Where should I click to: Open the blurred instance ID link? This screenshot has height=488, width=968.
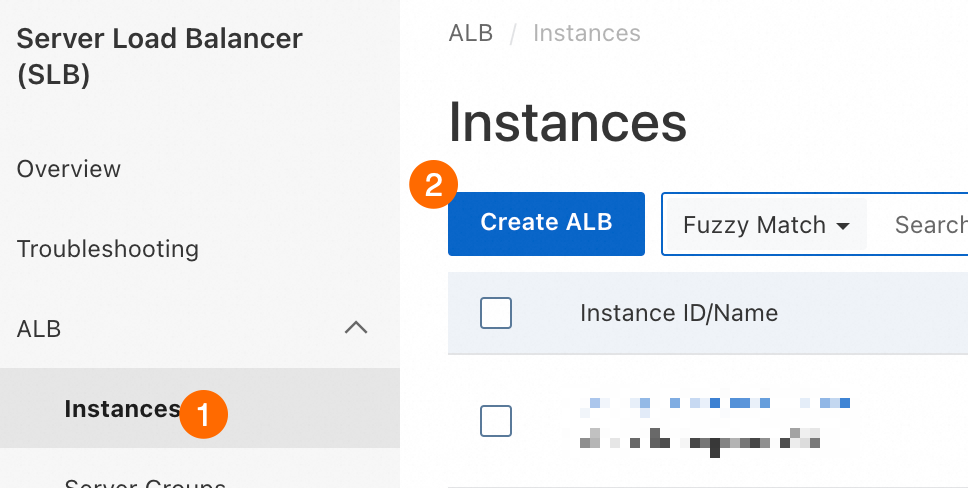(x=715, y=403)
